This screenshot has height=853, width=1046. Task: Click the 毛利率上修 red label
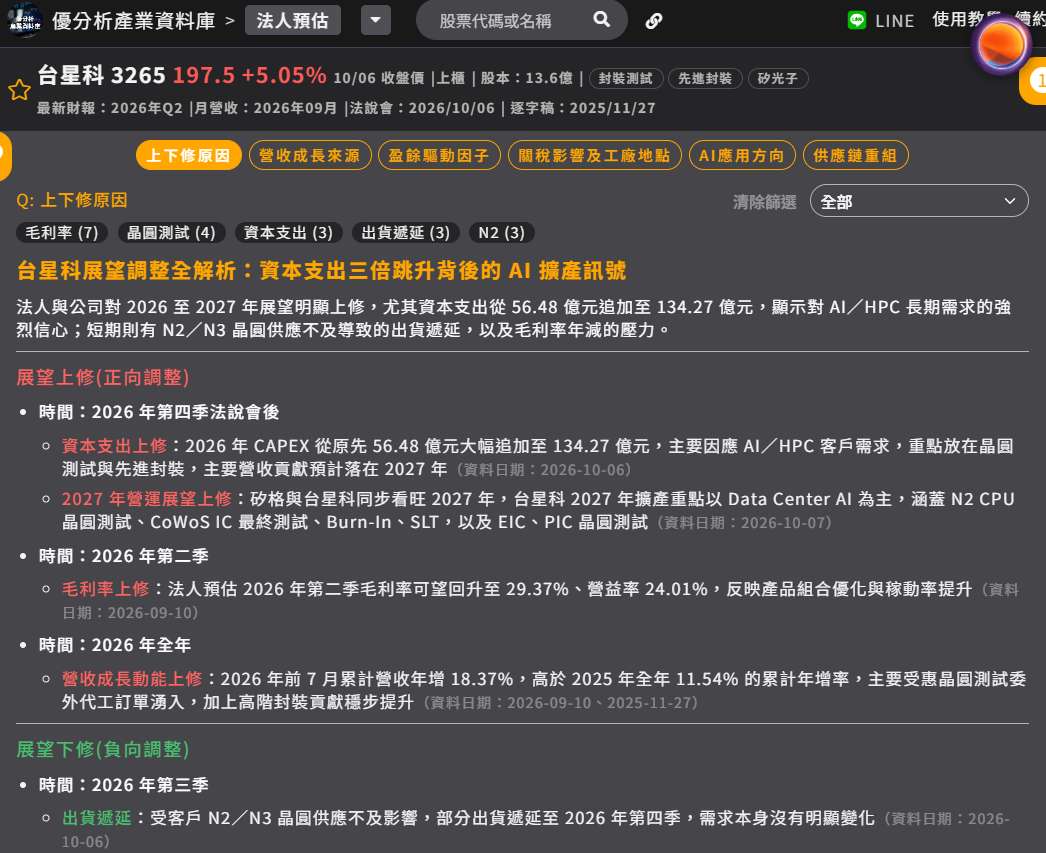[x=105, y=589]
